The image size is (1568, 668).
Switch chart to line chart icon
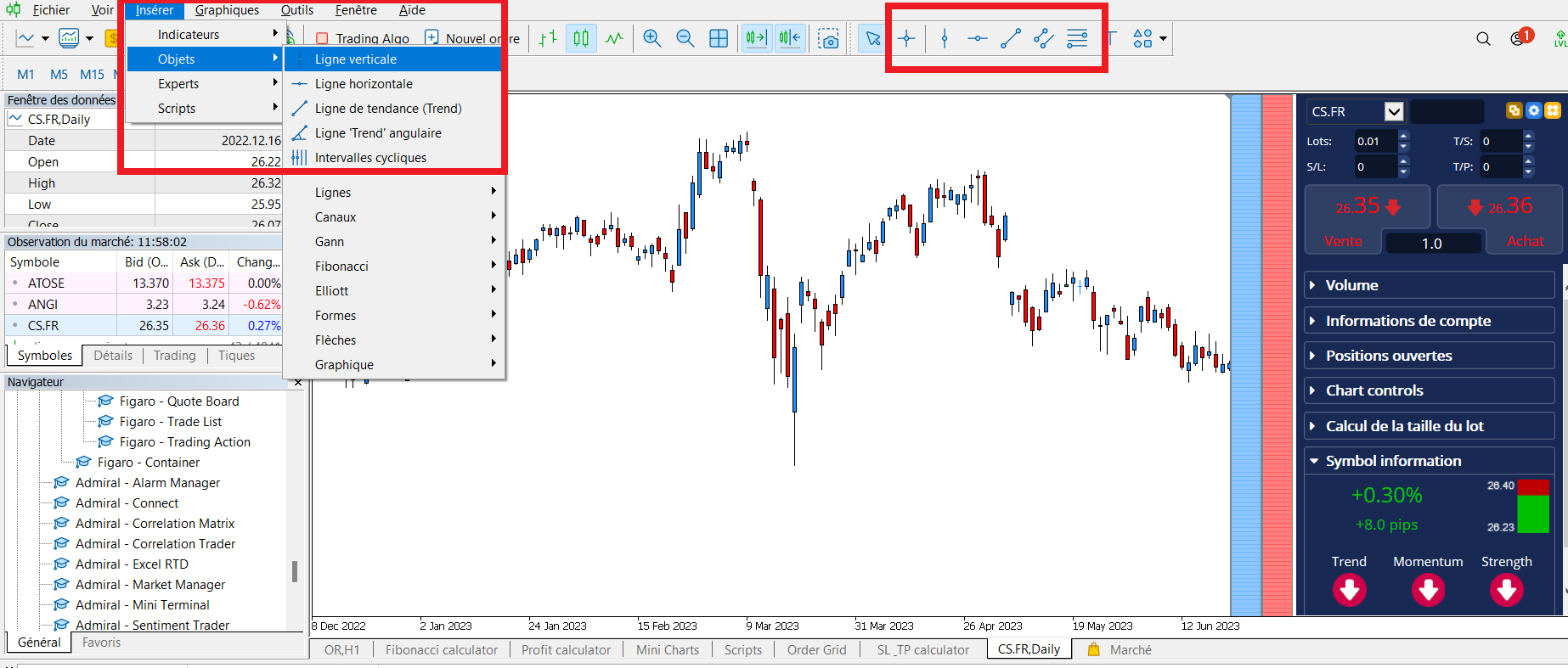[614, 38]
